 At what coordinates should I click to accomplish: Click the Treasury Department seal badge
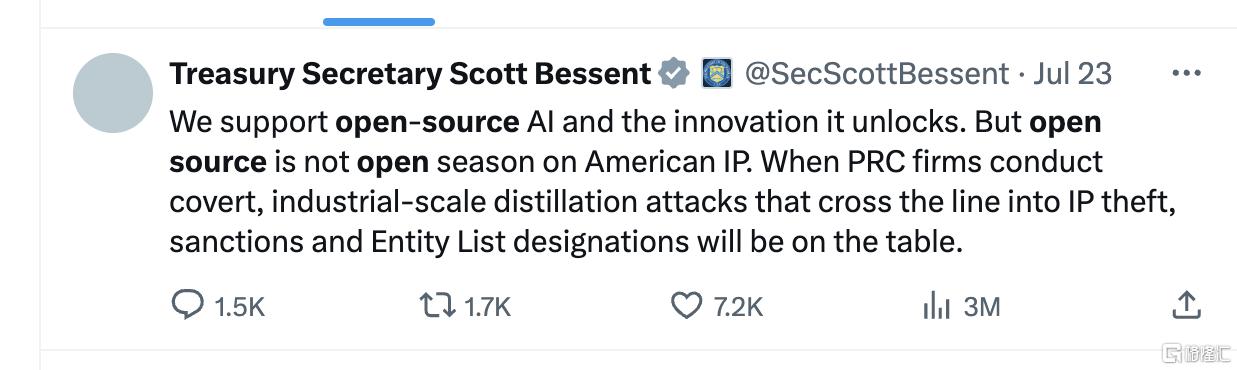click(717, 73)
